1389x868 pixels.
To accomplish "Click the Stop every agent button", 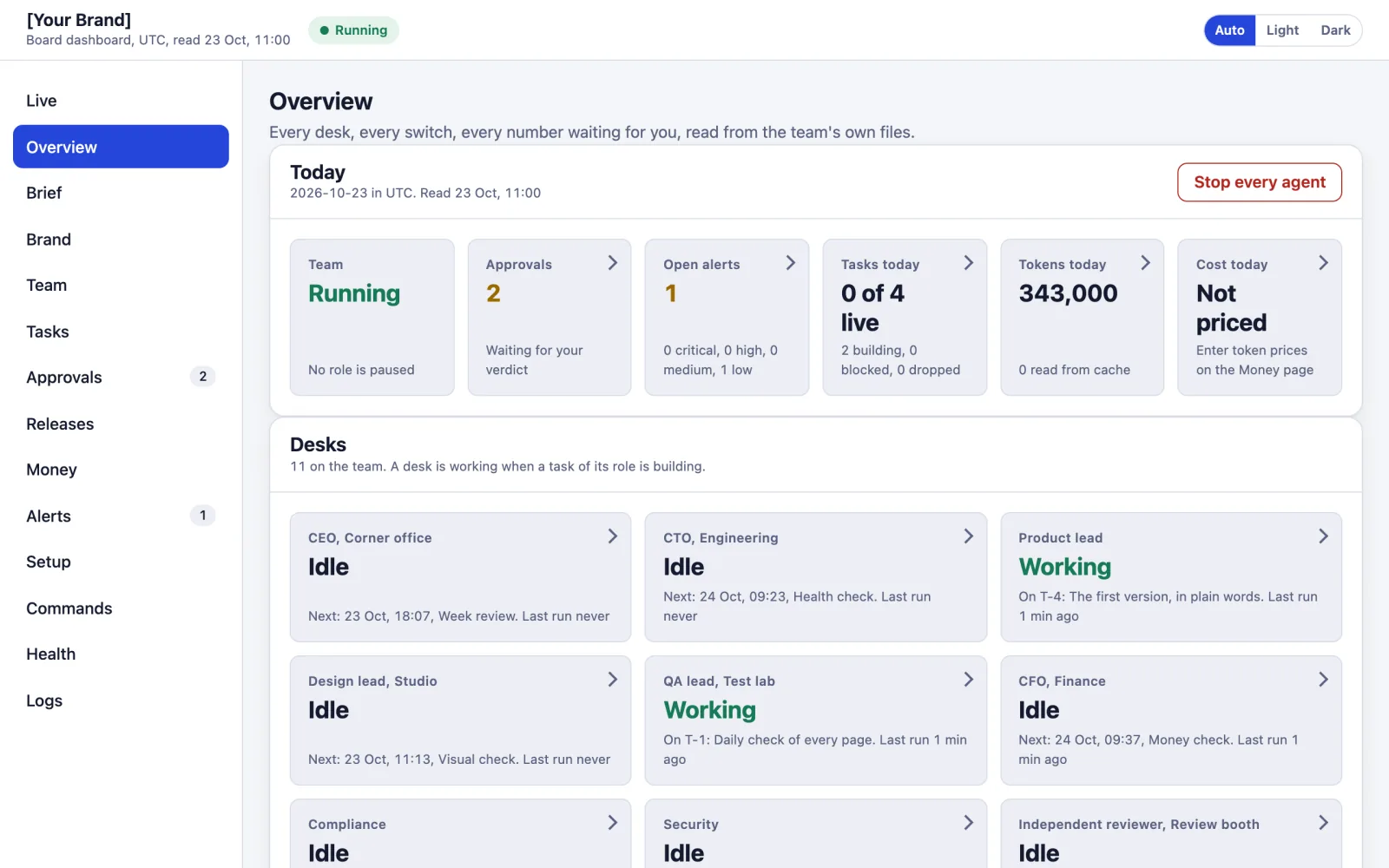I will [x=1260, y=182].
